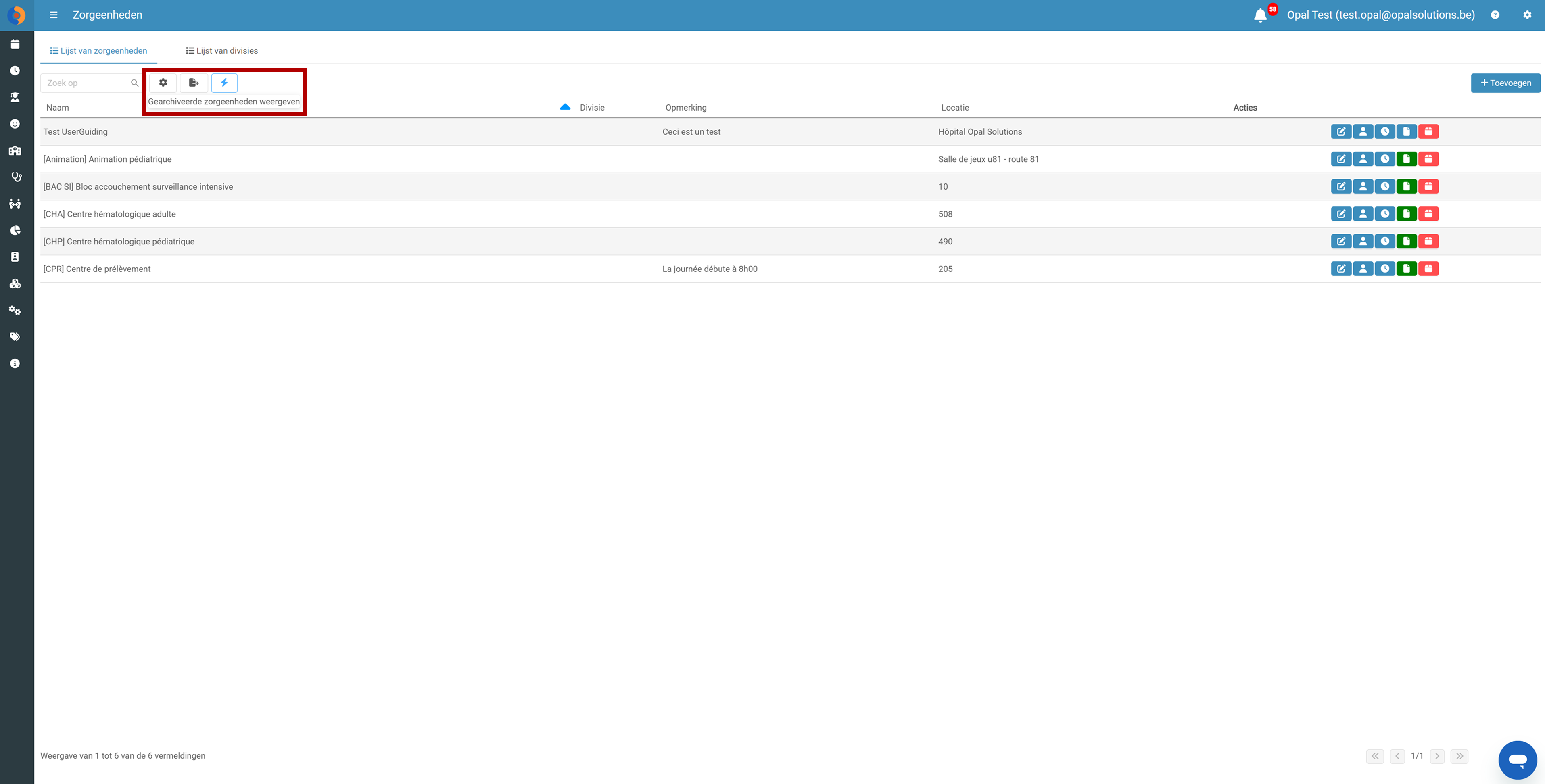Viewport: 1545px width, 784px height.
Task: Open the clock icon in the sidebar
Action: (x=15, y=71)
